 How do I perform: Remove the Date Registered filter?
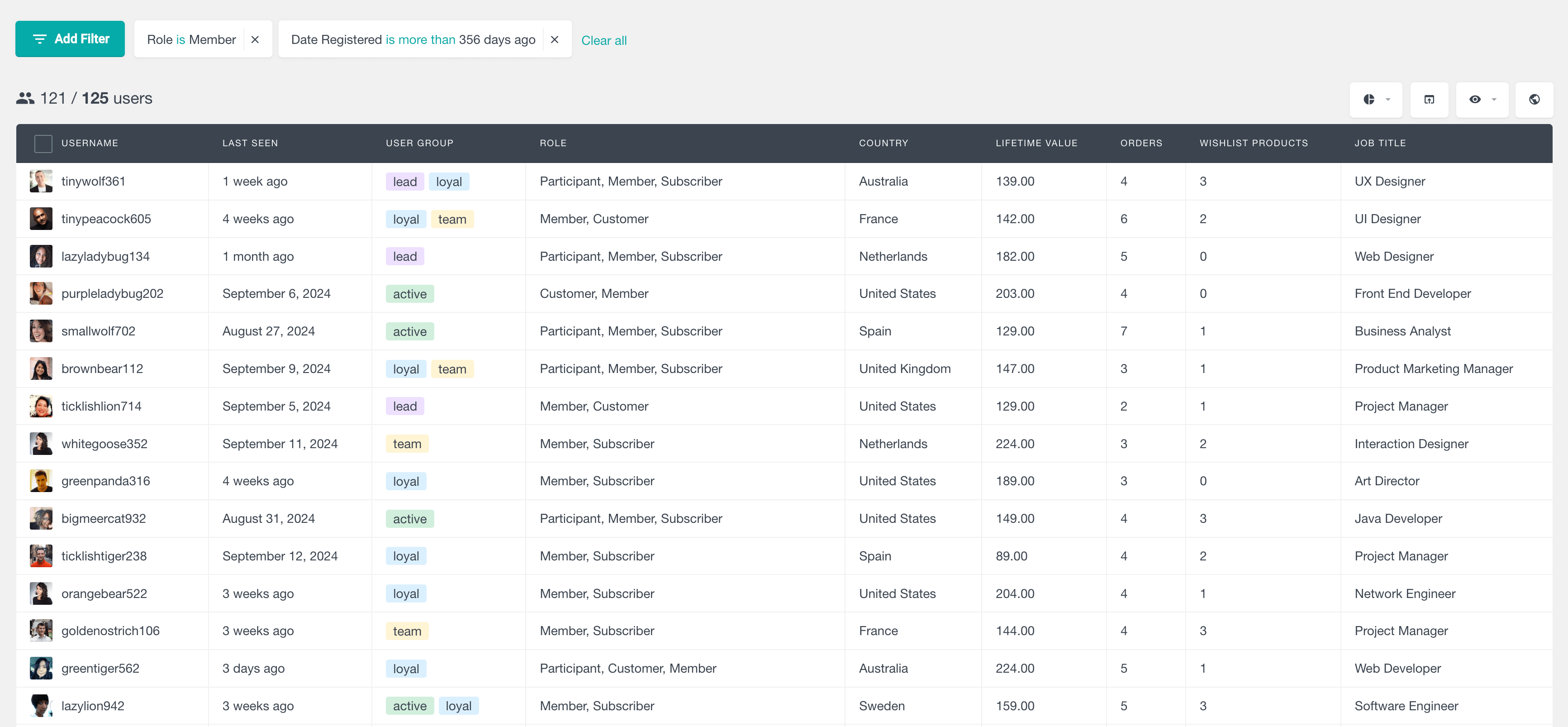coord(554,39)
